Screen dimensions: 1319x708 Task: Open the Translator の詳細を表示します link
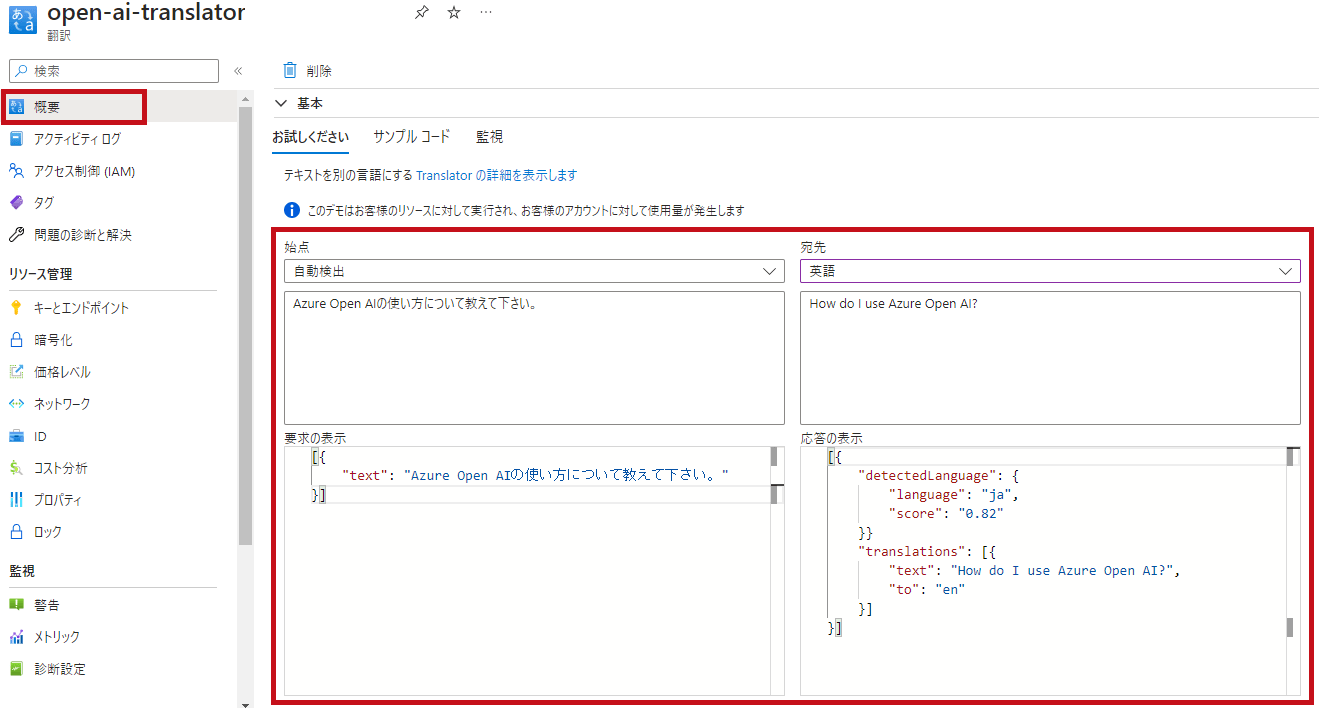pyautogui.click(x=497, y=175)
